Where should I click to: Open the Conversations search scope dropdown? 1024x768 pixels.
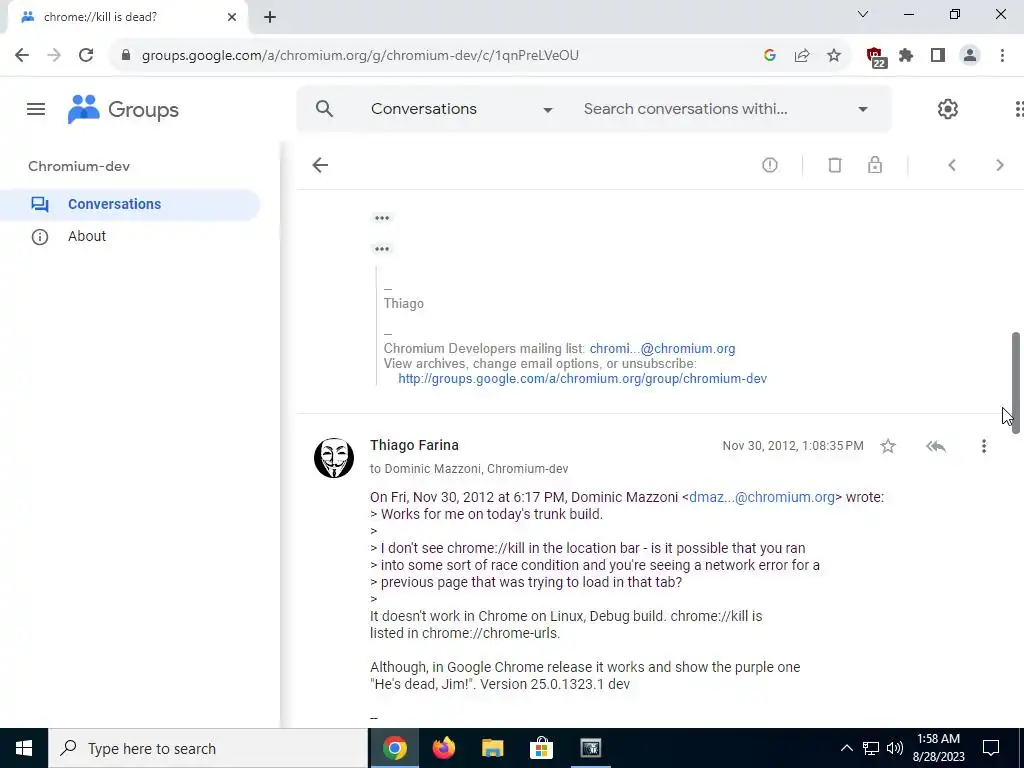(462, 109)
